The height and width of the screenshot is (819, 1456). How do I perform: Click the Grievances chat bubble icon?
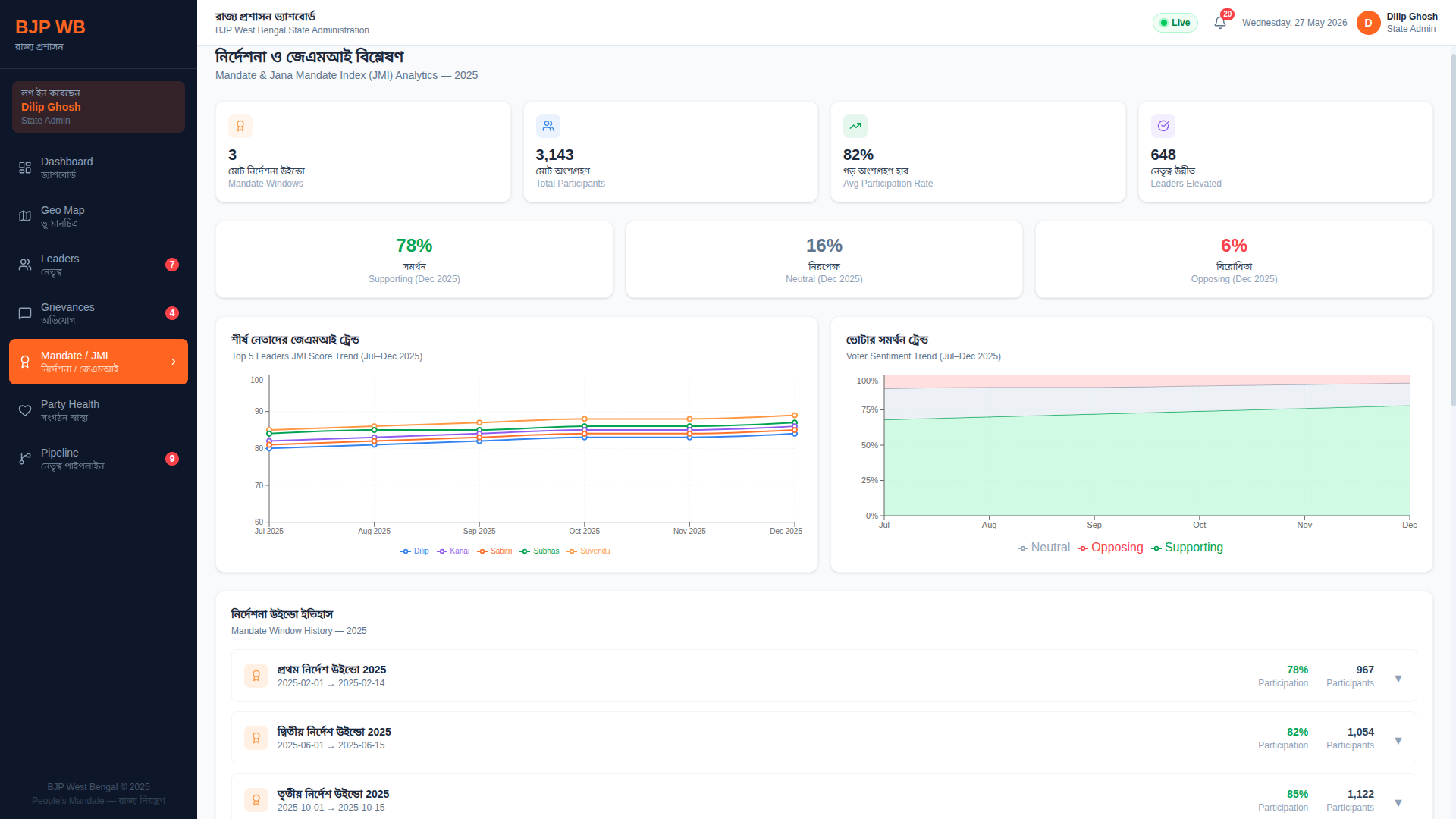(x=25, y=313)
